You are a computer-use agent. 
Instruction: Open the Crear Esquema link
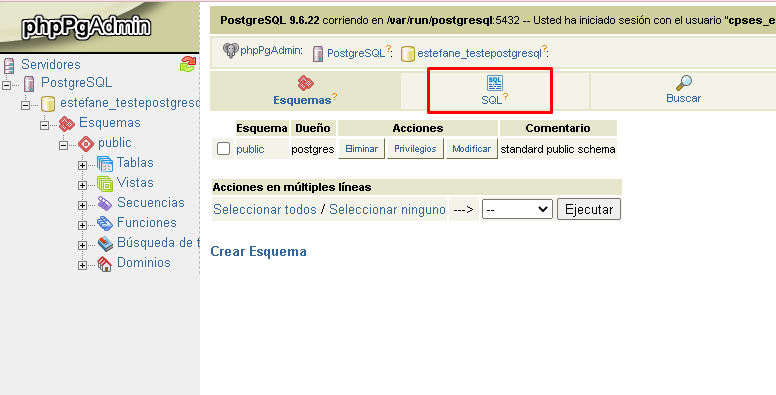(258, 251)
